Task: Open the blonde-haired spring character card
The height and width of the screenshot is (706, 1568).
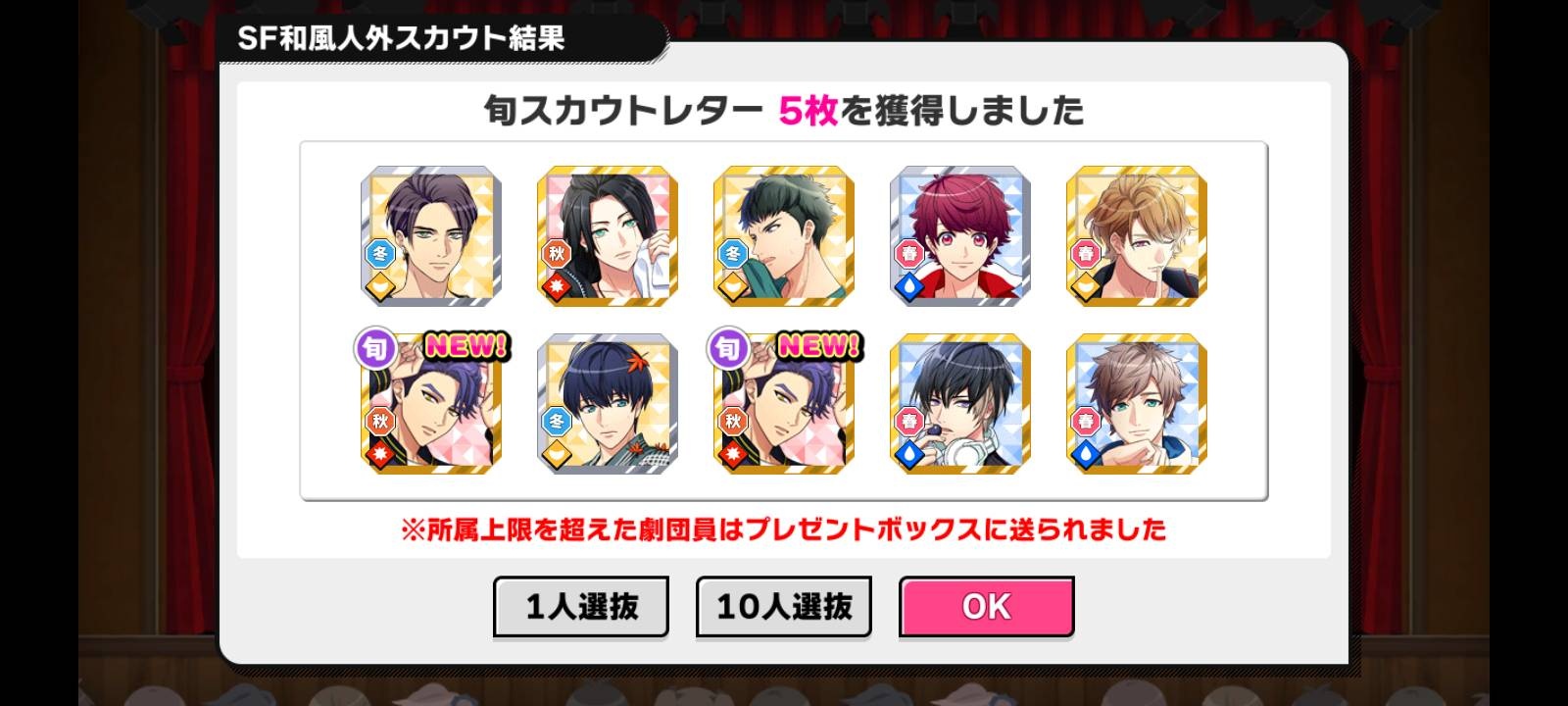Action: coord(1137,236)
